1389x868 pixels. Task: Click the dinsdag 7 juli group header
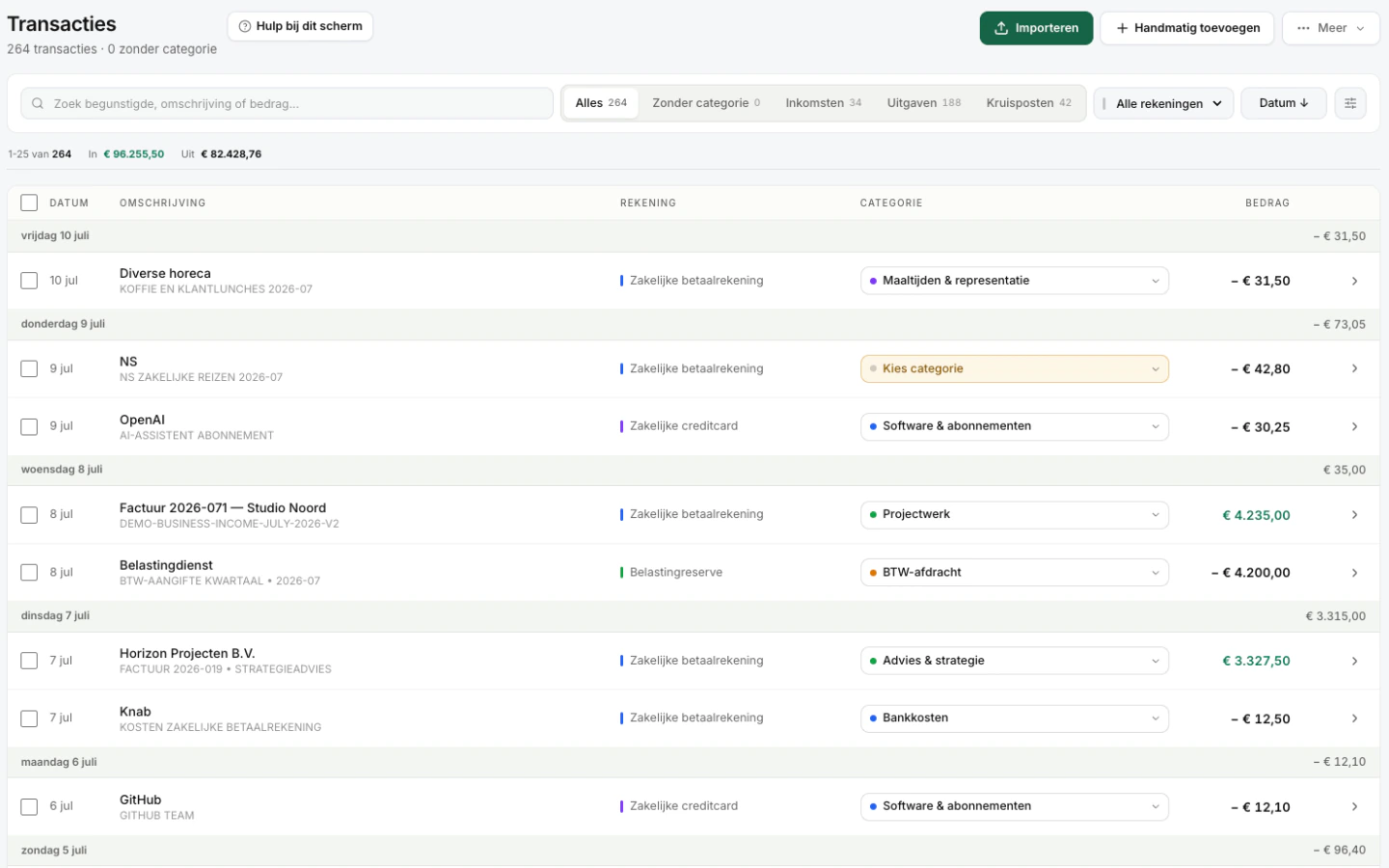pyautogui.click(x=694, y=616)
